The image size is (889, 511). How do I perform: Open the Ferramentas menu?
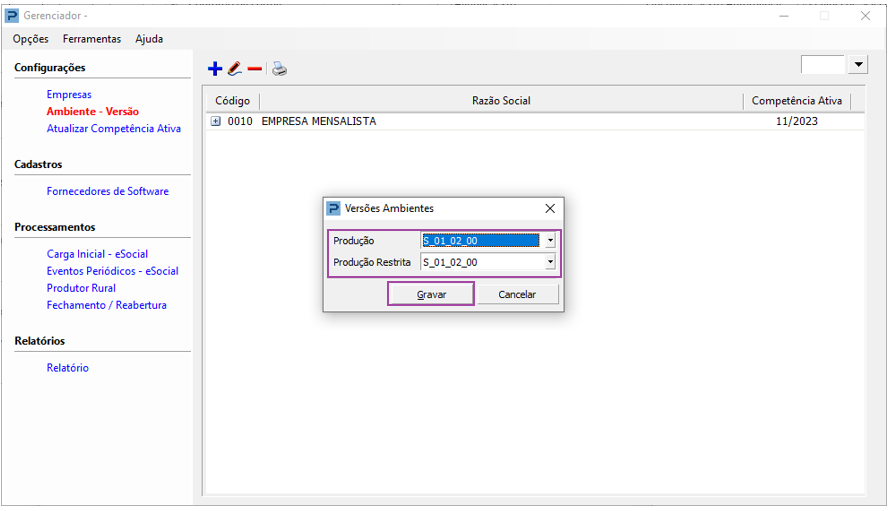pyautogui.click(x=92, y=39)
